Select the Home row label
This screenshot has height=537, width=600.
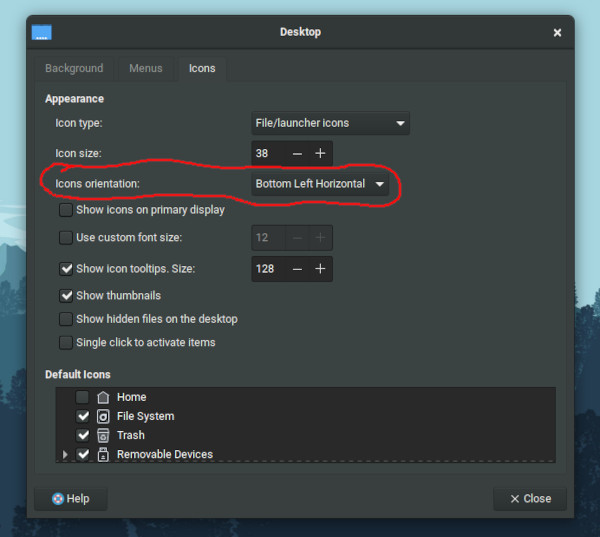(132, 397)
